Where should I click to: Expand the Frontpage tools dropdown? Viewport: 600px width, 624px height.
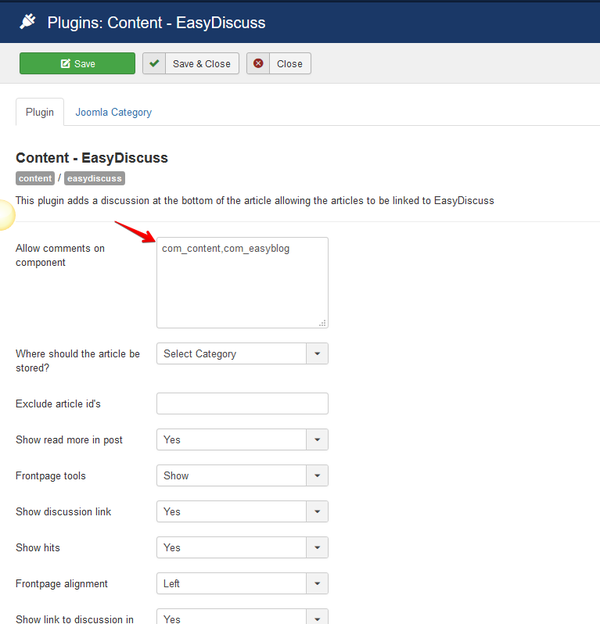(x=242, y=475)
